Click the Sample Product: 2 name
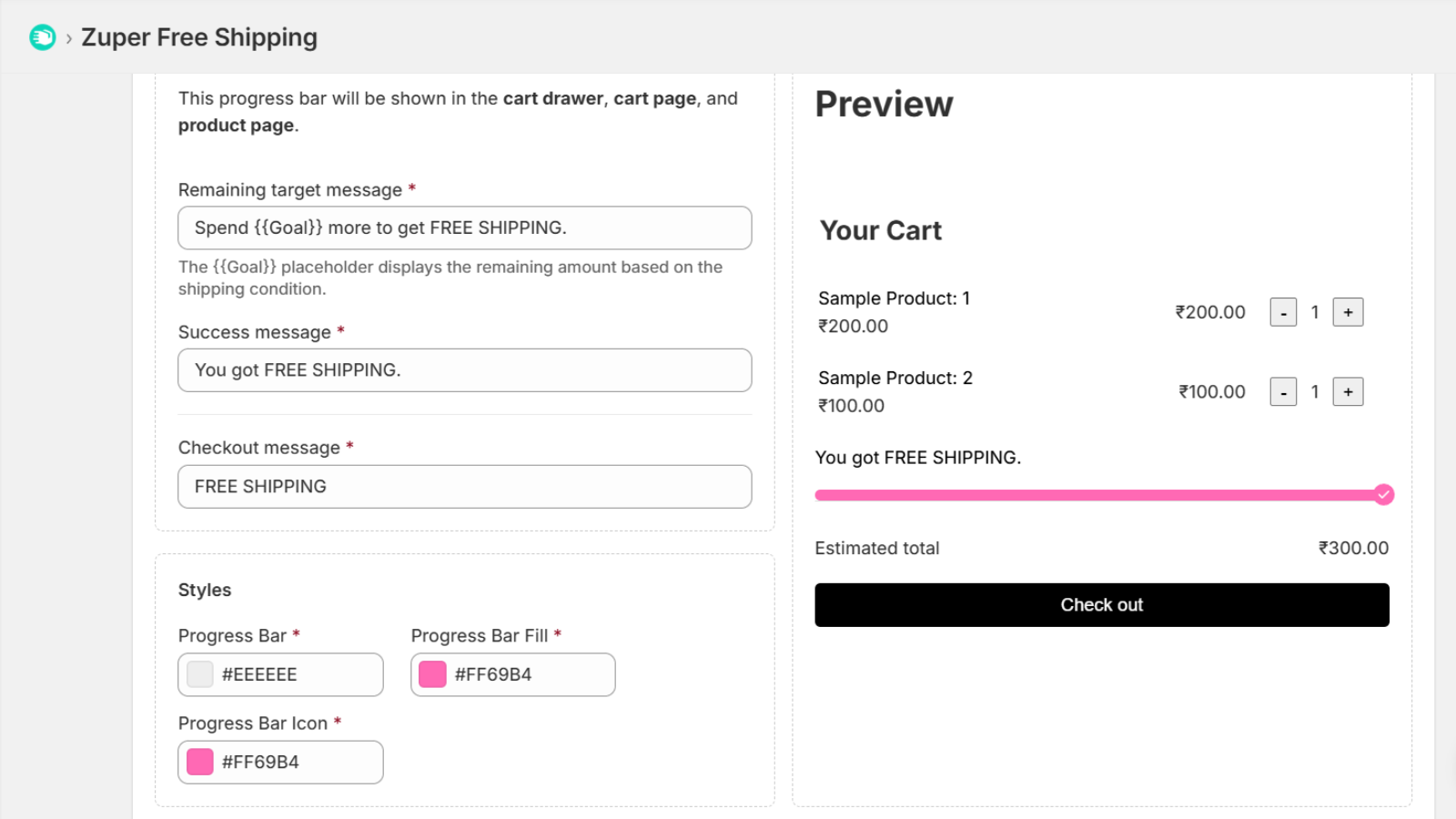Image resolution: width=1456 pixels, height=819 pixels. [x=895, y=378]
